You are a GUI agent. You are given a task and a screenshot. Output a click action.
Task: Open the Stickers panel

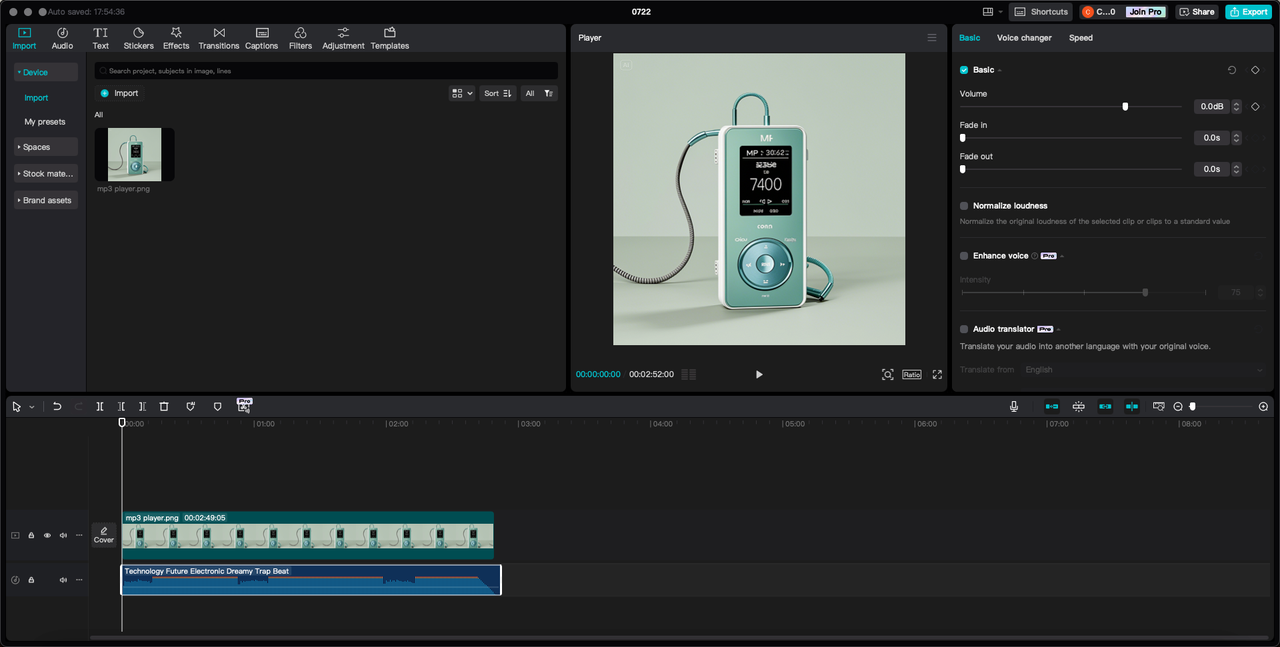138,38
